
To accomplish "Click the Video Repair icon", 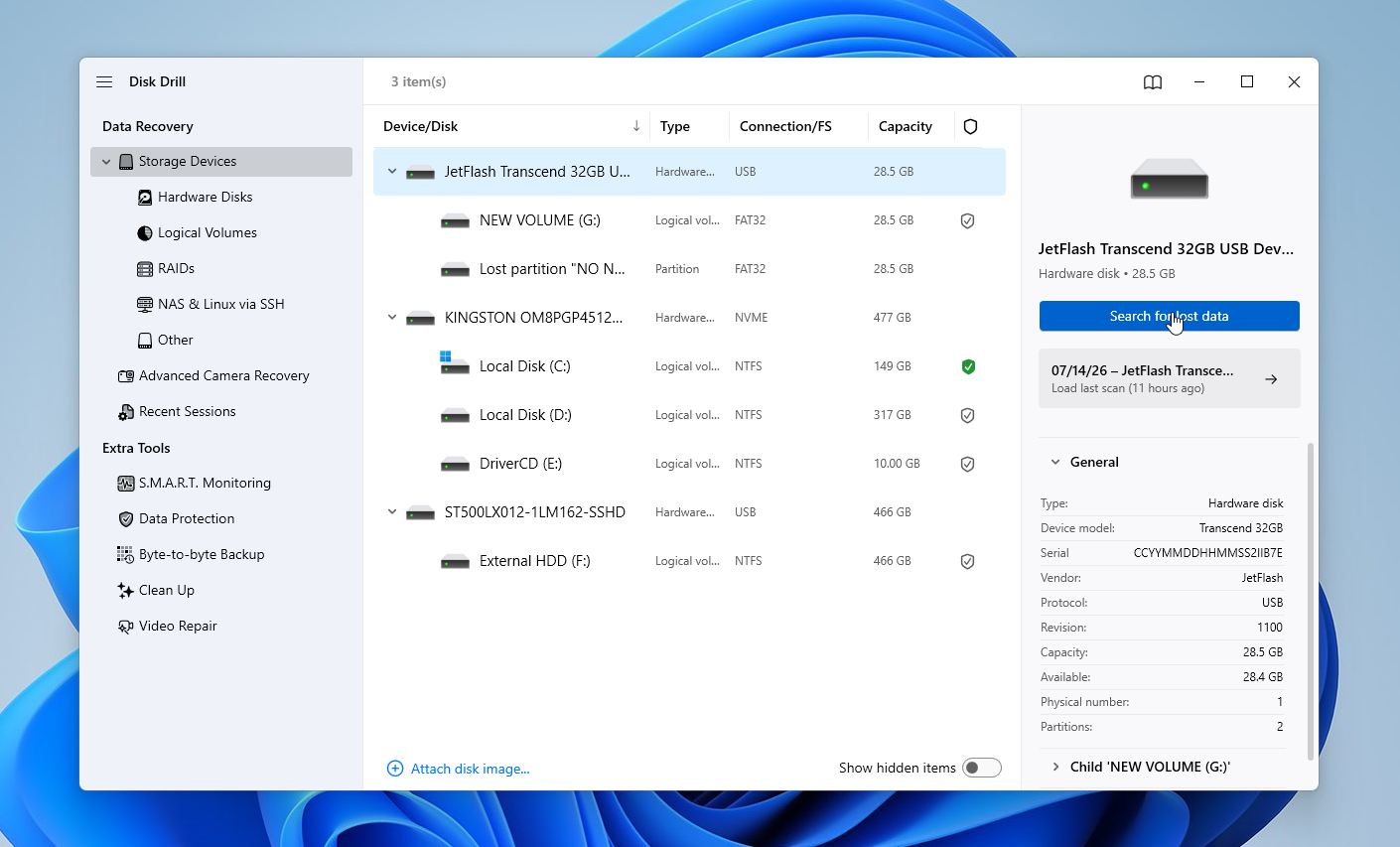I will click(x=126, y=626).
